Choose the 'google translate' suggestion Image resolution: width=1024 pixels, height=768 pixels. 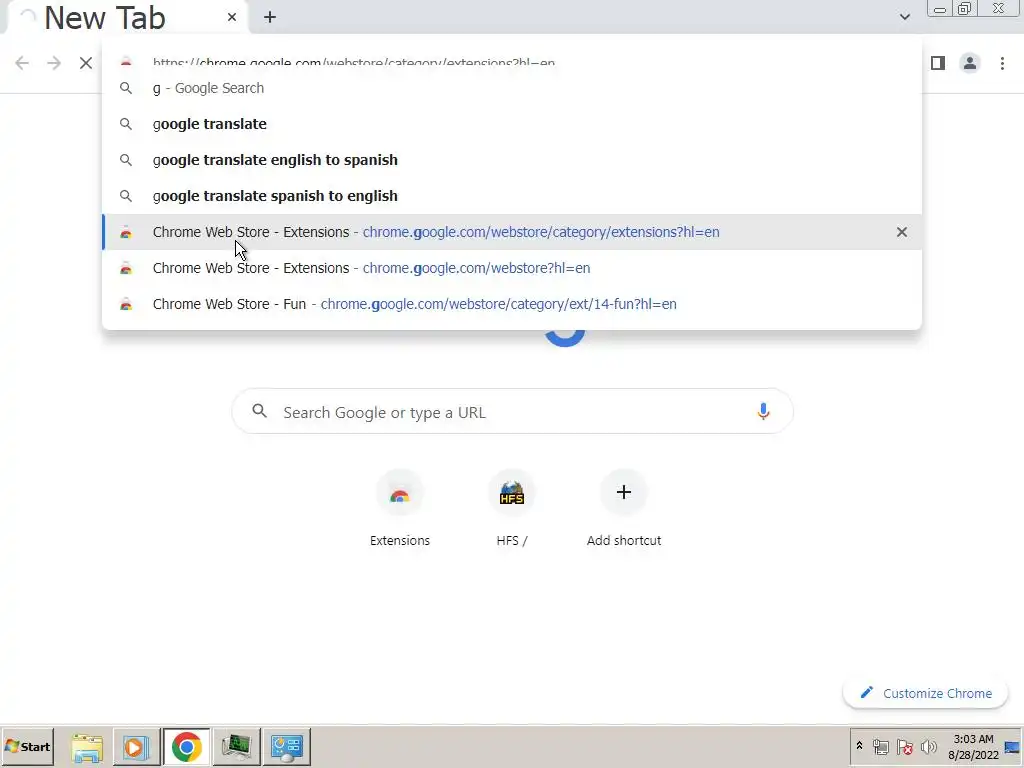(x=512, y=124)
